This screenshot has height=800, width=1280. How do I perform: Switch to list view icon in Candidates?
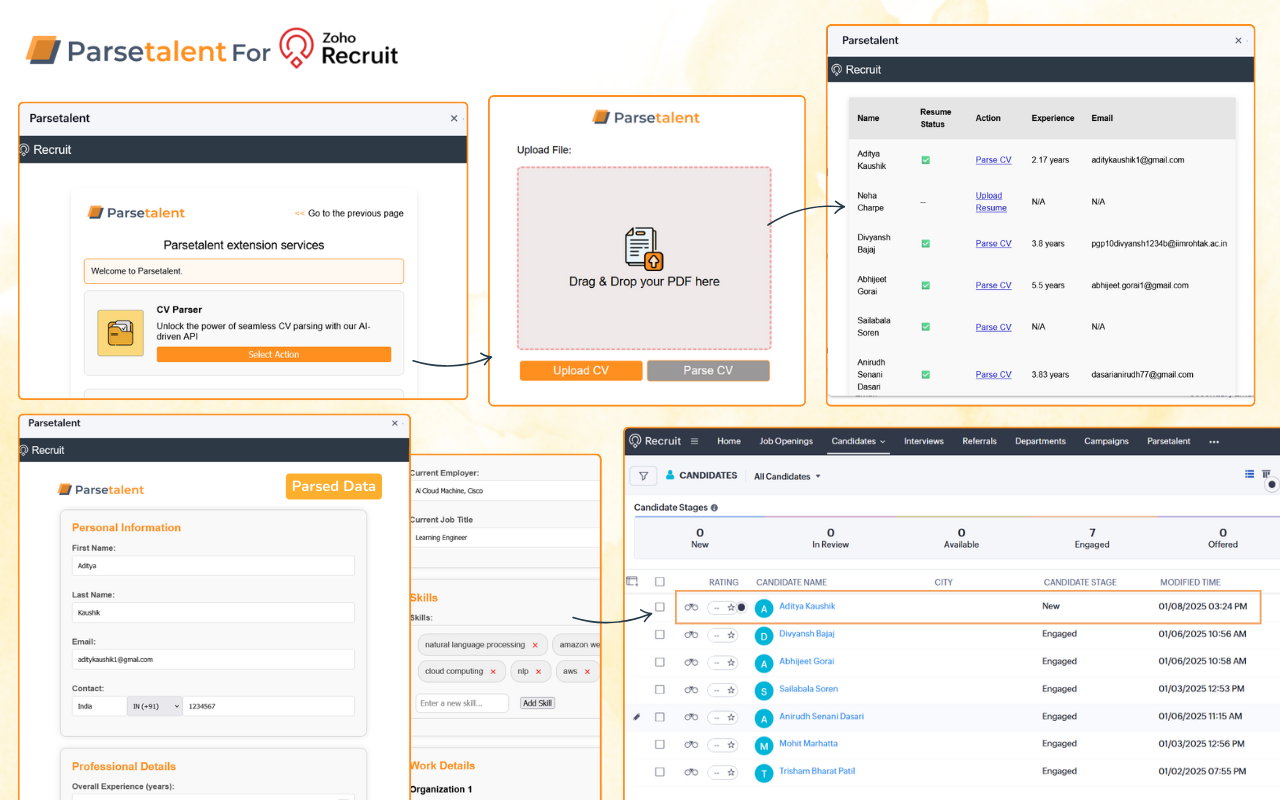click(x=1249, y=474)
